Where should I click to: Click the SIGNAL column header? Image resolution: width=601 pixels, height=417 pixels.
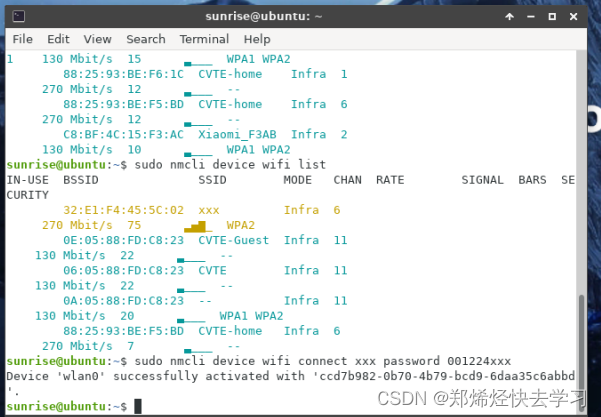pyautogui.click(x=483, y=180)
